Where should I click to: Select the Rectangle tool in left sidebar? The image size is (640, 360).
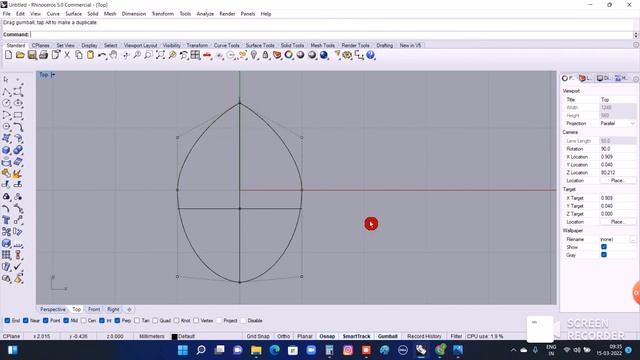pyautogui.click(x=18, y=115)
